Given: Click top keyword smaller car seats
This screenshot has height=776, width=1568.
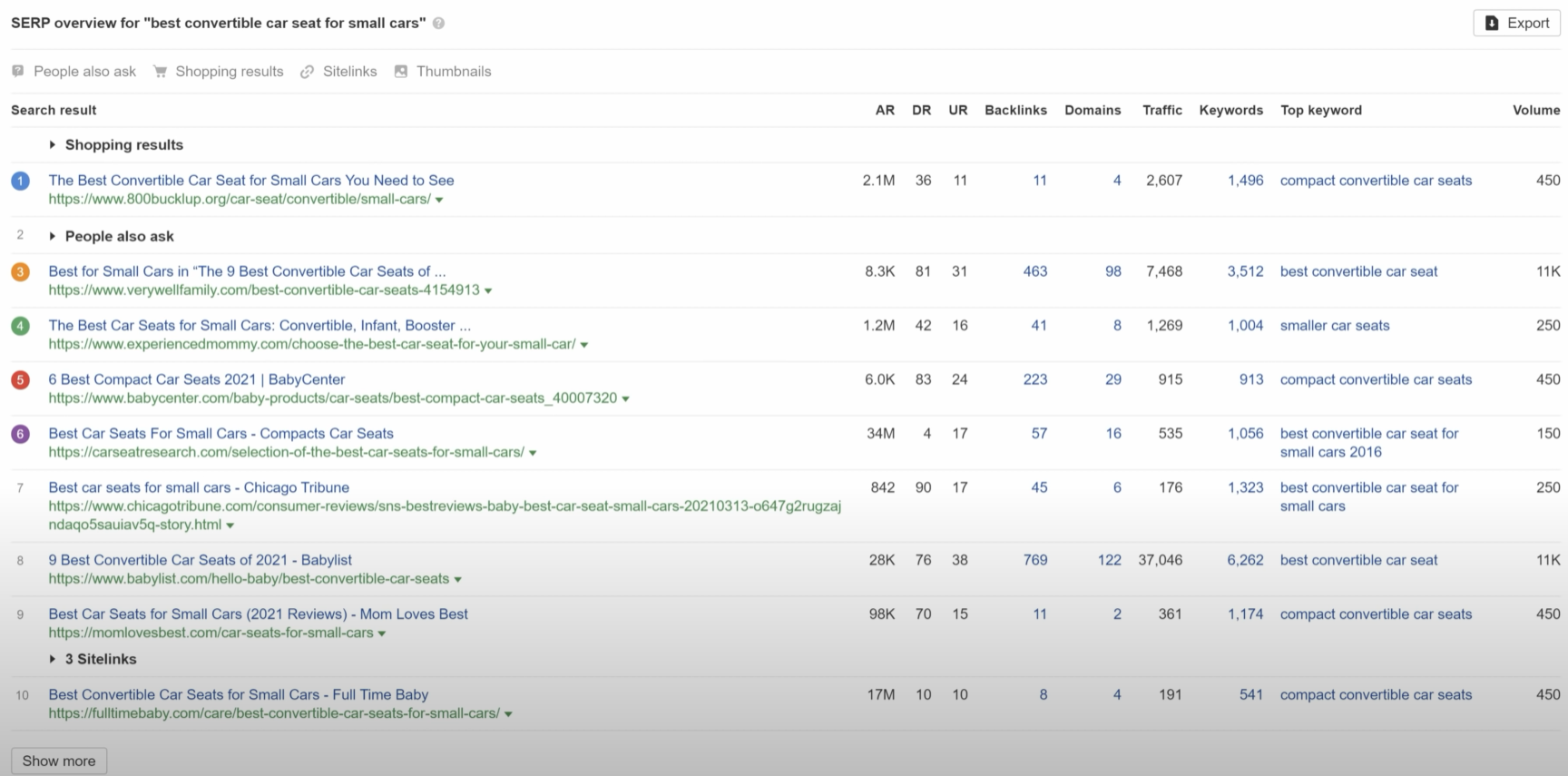Looking at the screenshot, I should pyautogui.click(x=1335, y=326).
